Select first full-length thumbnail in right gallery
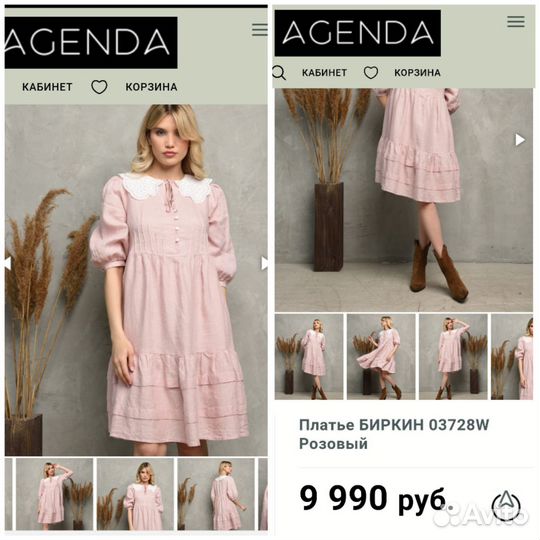The width and height of the screenshot is (540, 540). 309,357
